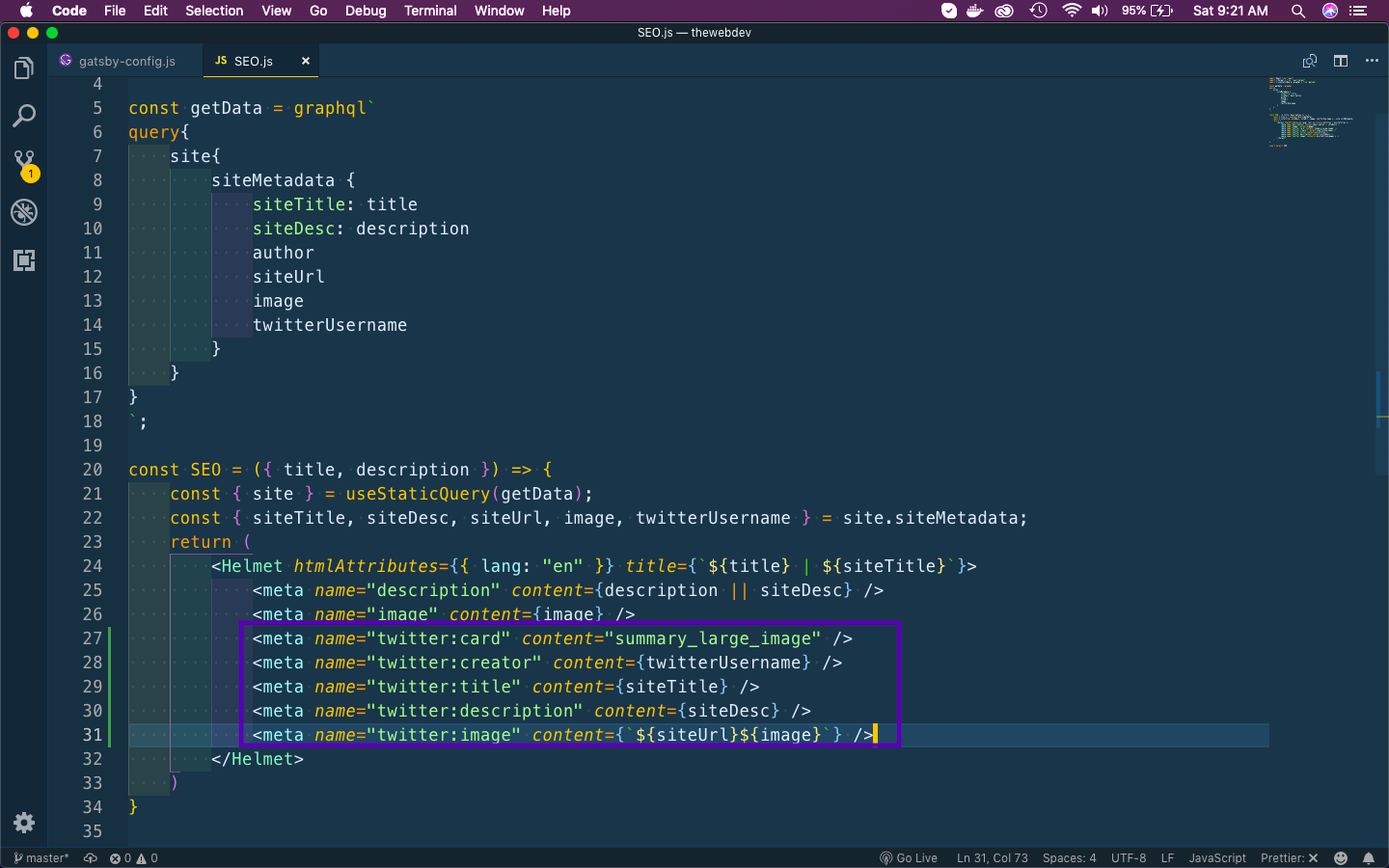Click the twitterUsername field on line 14
The width and height of the screenshot is (1389, 868).
pos(330,325)
